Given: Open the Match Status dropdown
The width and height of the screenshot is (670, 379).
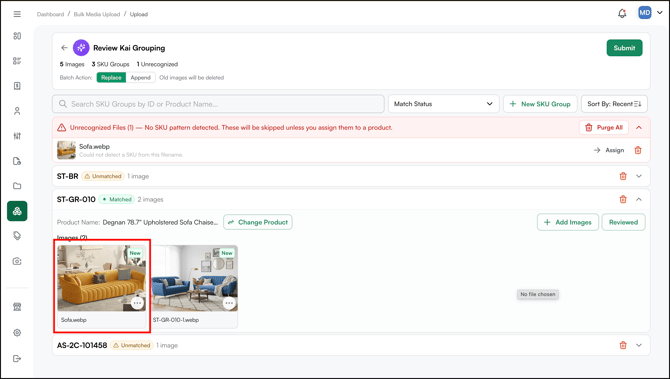Looking at the screenshot, I should (444, 104).
